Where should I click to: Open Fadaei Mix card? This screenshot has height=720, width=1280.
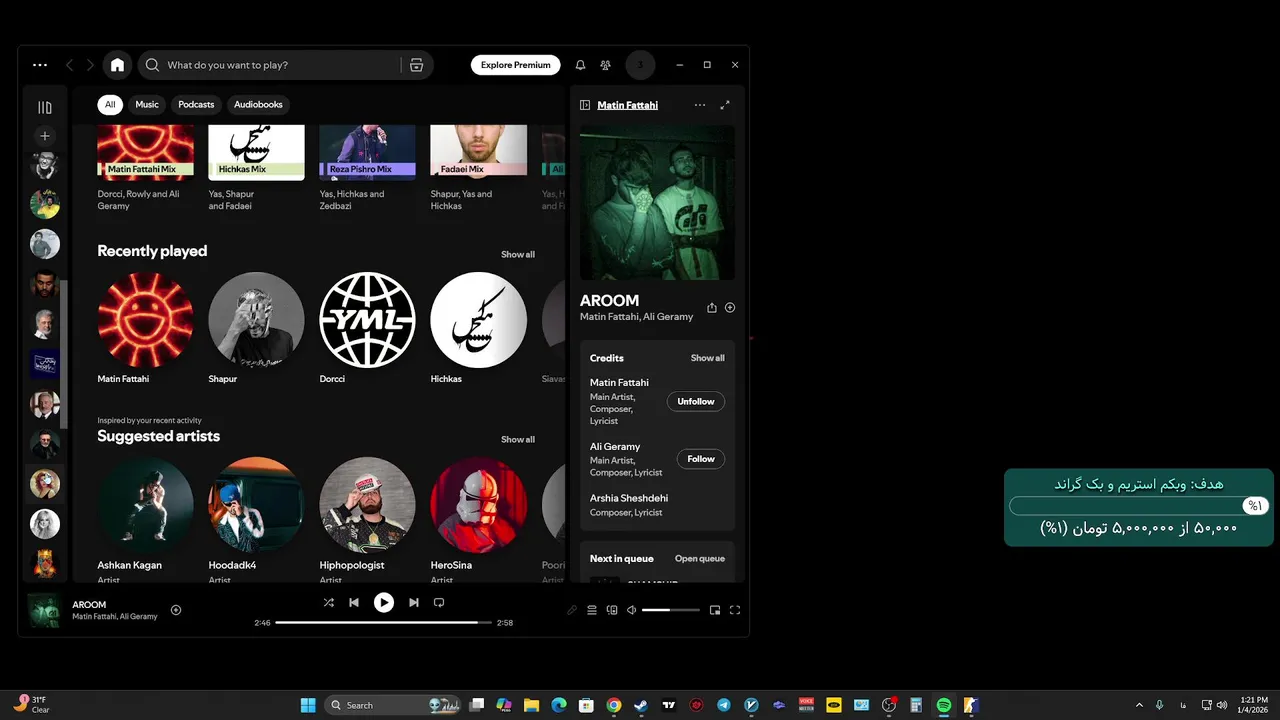(x=478, y=168)
